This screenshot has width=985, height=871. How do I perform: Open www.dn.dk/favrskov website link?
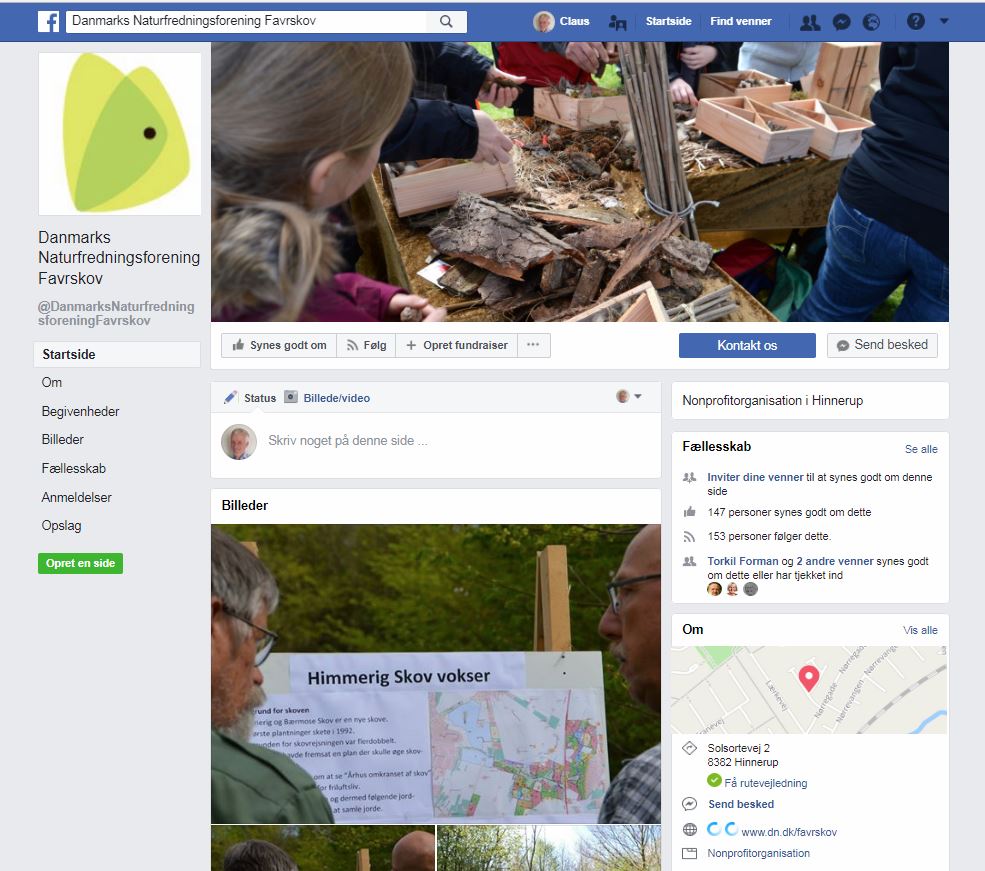coord(789,832)
